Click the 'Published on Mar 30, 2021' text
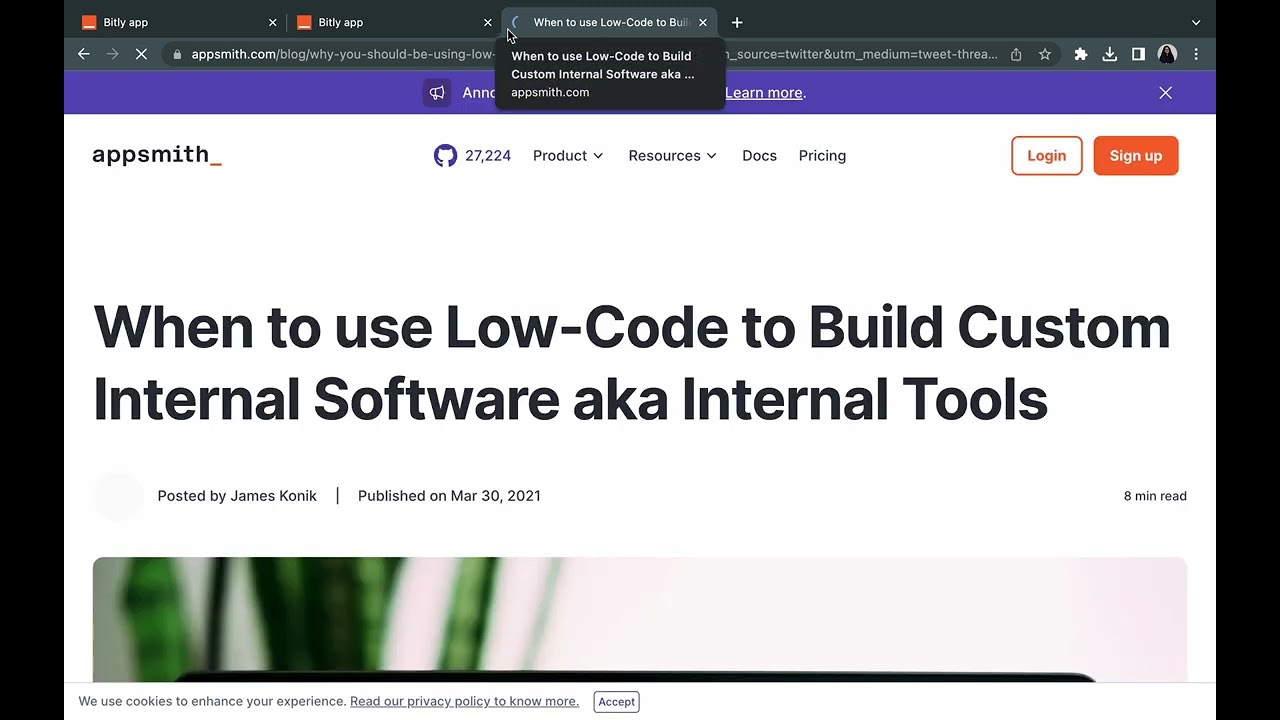 click(x=449, y=496)
